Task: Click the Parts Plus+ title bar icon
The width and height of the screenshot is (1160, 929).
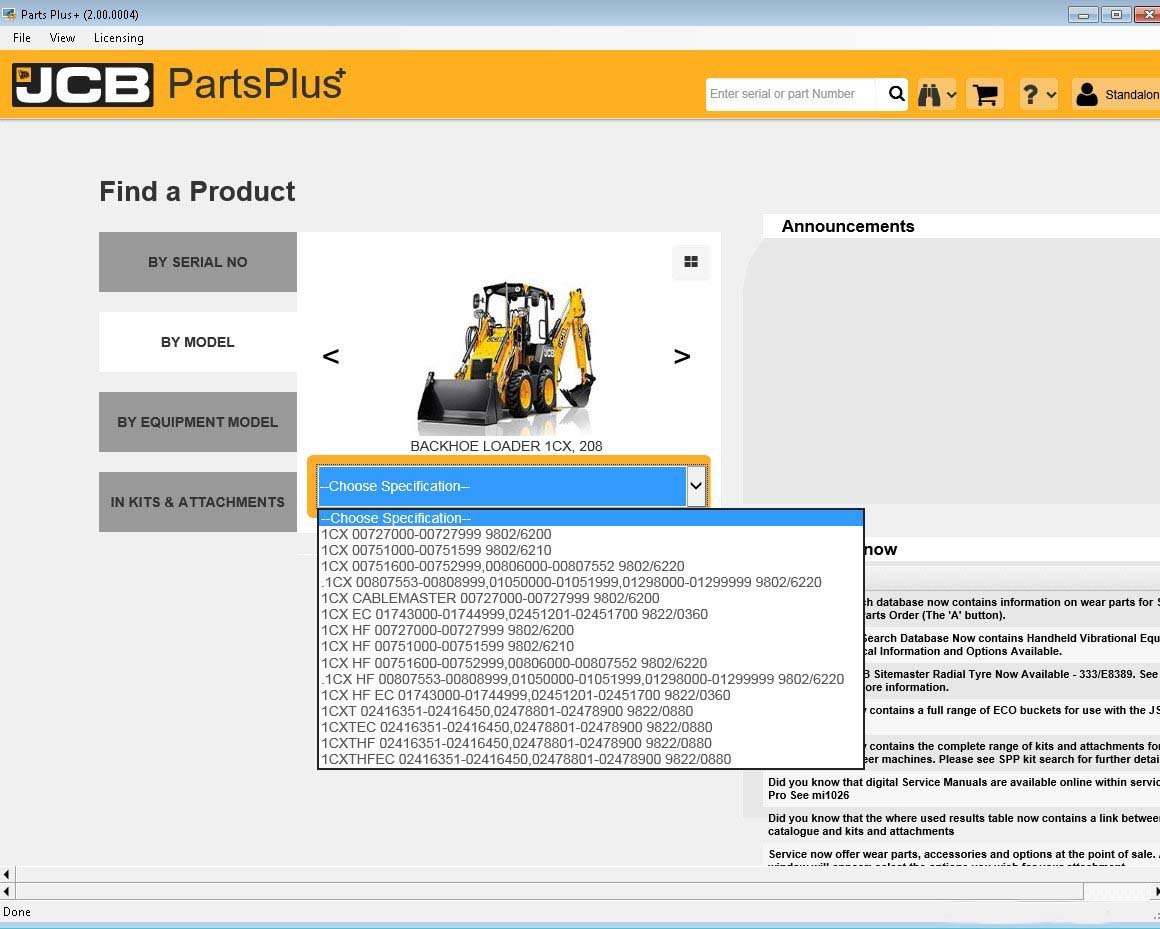Action: point(10,14)
